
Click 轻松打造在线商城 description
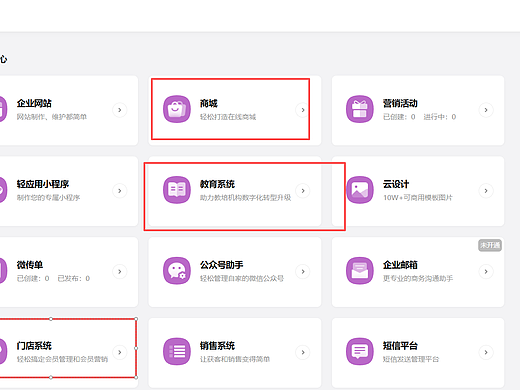click(228, 117)
